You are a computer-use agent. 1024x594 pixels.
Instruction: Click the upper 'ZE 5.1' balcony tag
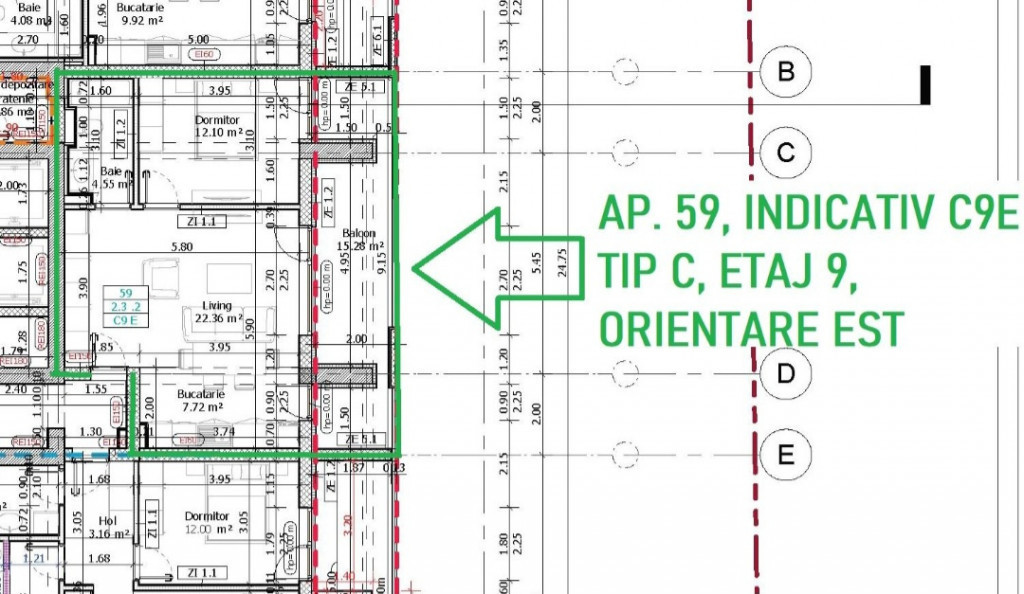coord(360,87)
